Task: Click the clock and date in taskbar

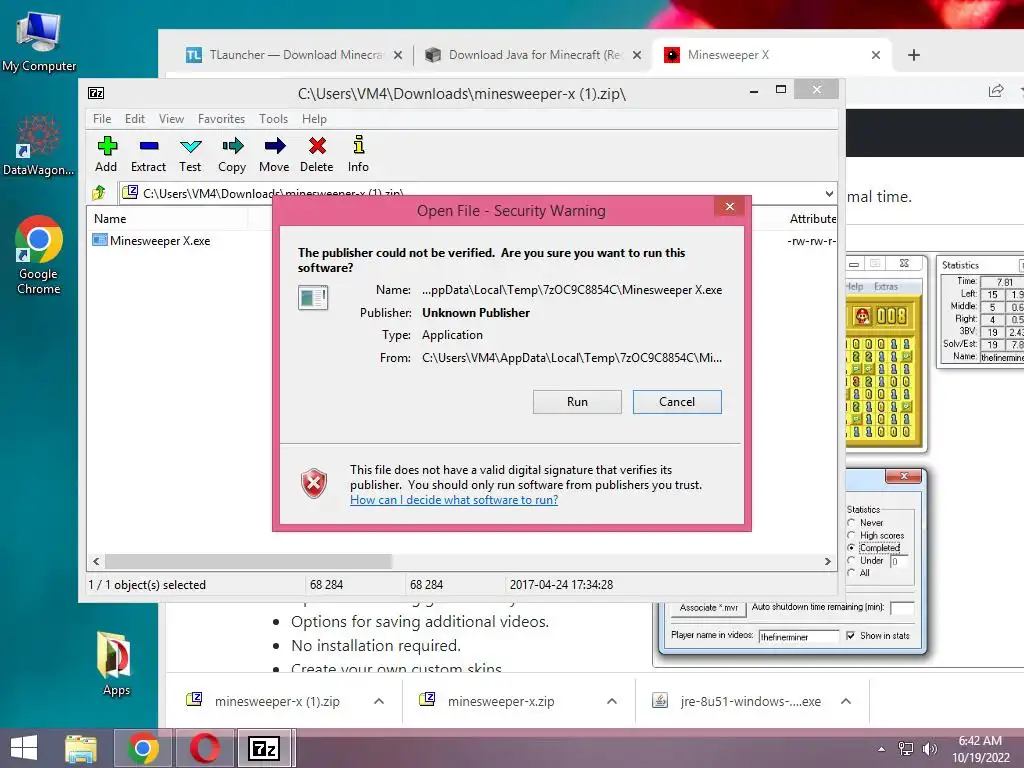Action: point(980,749)
